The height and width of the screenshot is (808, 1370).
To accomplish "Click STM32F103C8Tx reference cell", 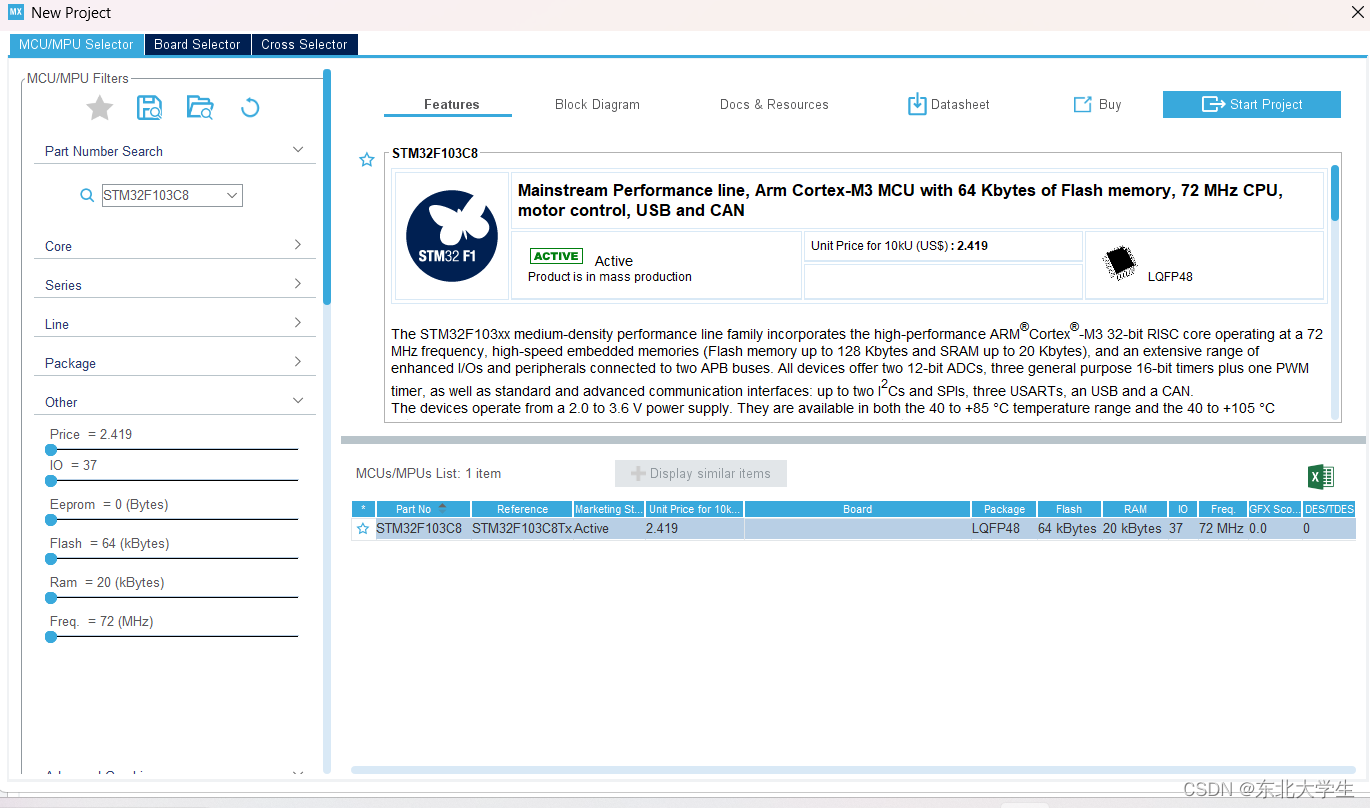I will 522,529.
